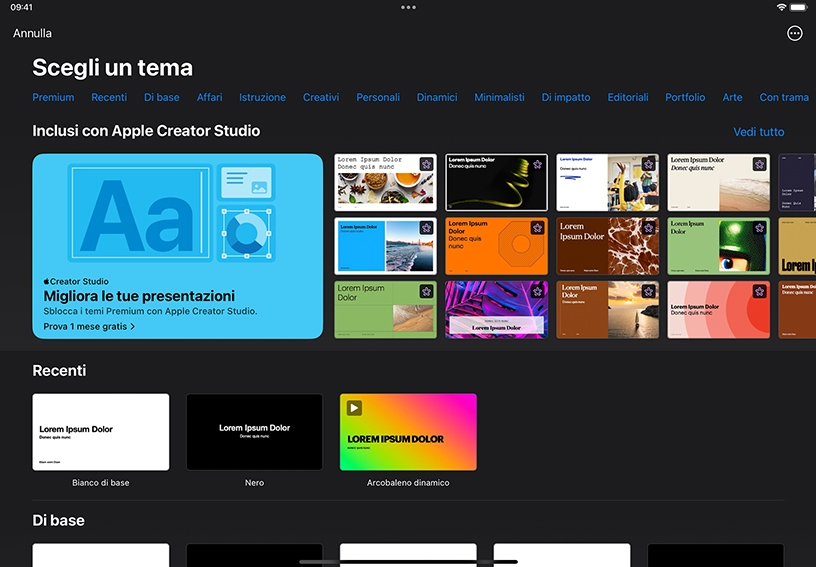Open the Portfolio category tab
The height and width of the screenshot is (567, 816).
685,97
